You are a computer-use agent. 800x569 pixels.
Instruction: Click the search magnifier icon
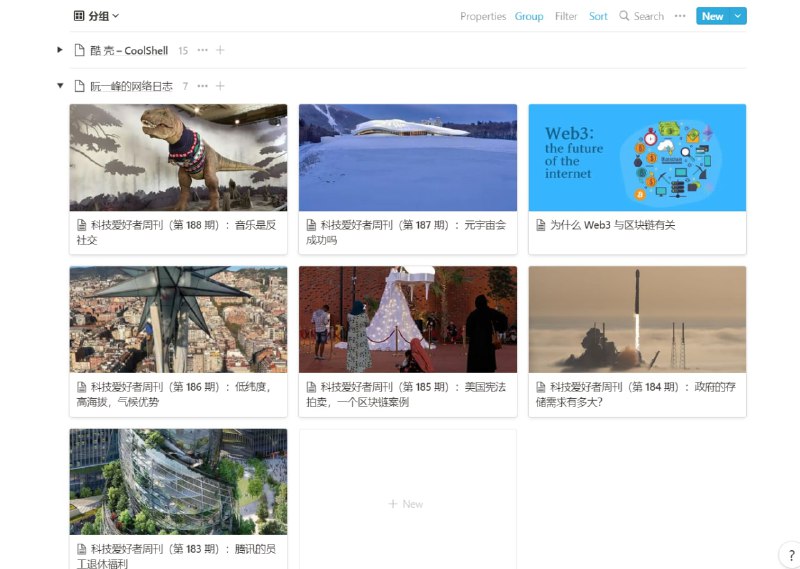pyautogui.click(x=624, y=16)
